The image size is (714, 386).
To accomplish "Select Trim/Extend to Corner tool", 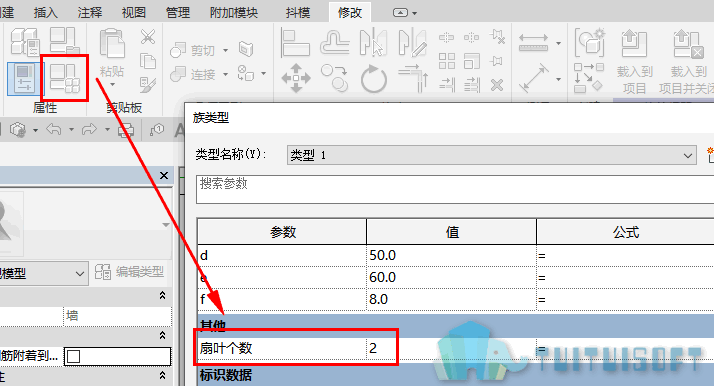I will pos(413,78).
